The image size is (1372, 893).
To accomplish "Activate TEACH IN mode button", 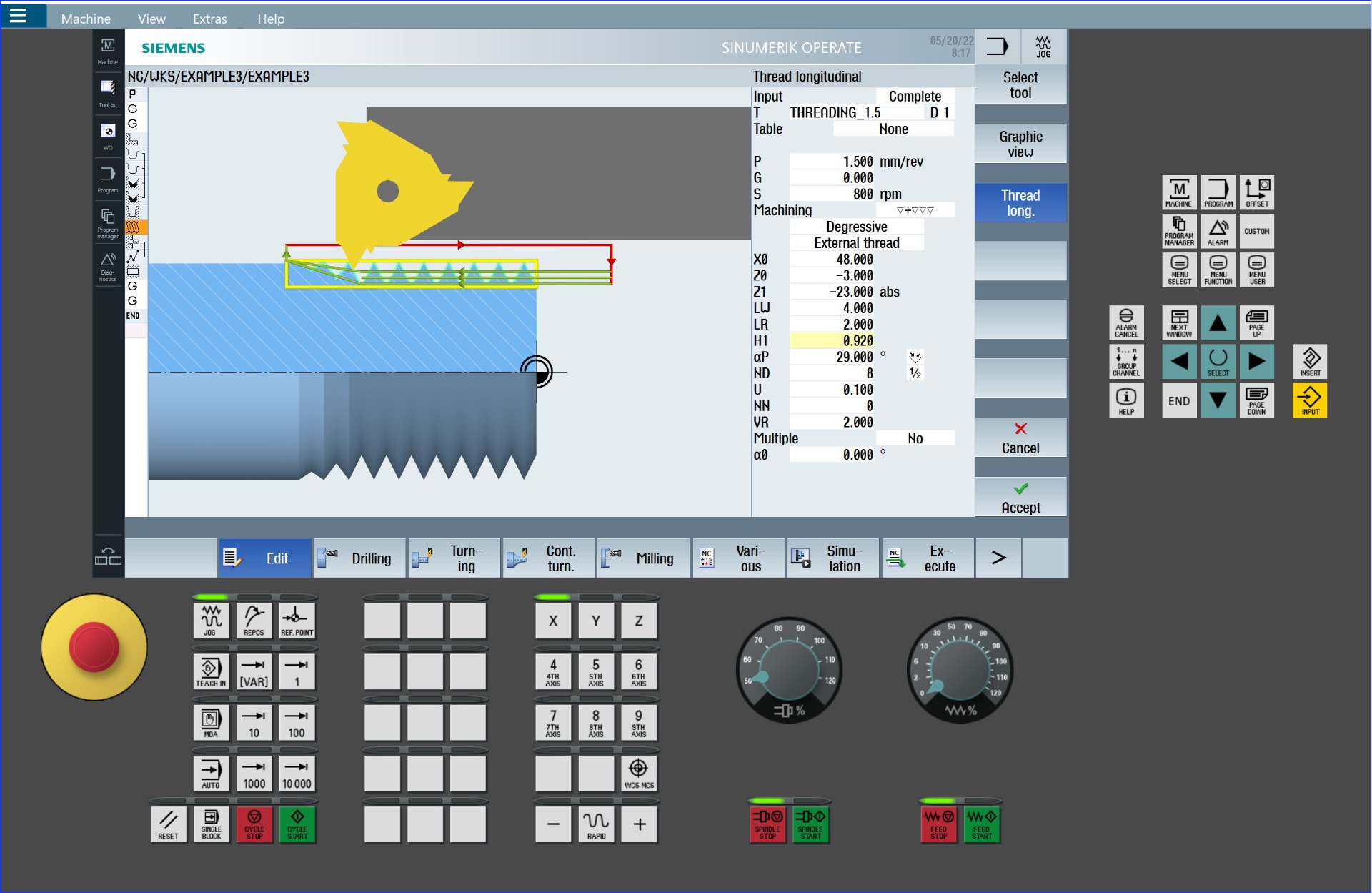I will coord(210,671).
